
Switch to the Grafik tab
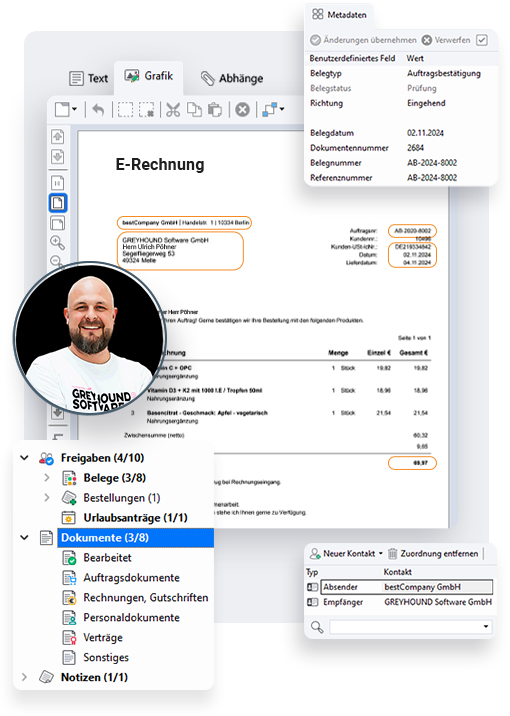[x=149, y=76]
